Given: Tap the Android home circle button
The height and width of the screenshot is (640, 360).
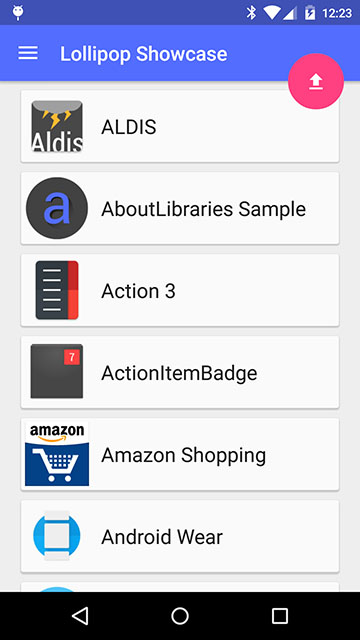Looking at the screenshot, I should [x=180, y=616].
